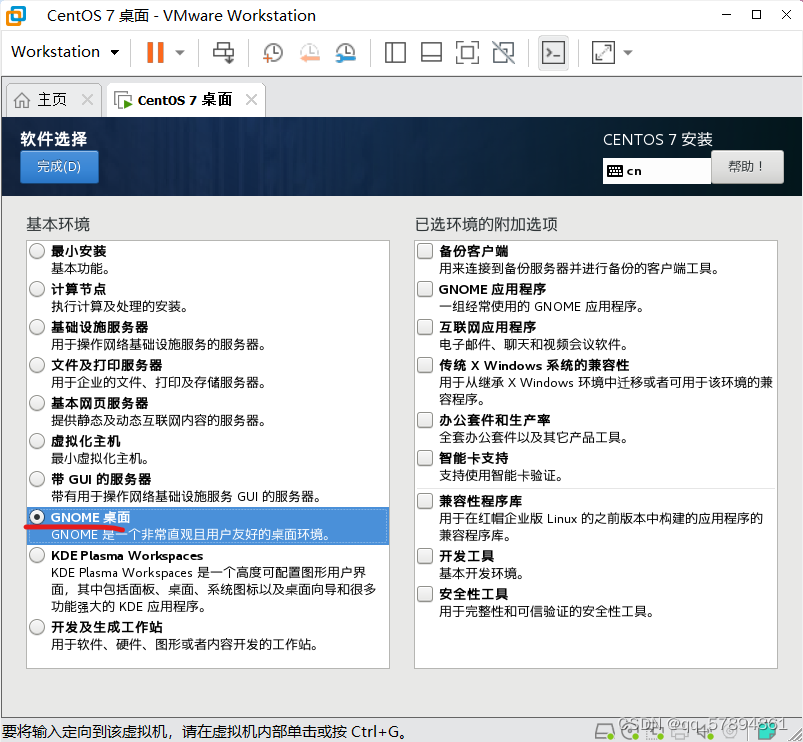Click the VMware Workstation title bar logo
The height and width of the screenshot is (742, 803).
tap(16, 15)
